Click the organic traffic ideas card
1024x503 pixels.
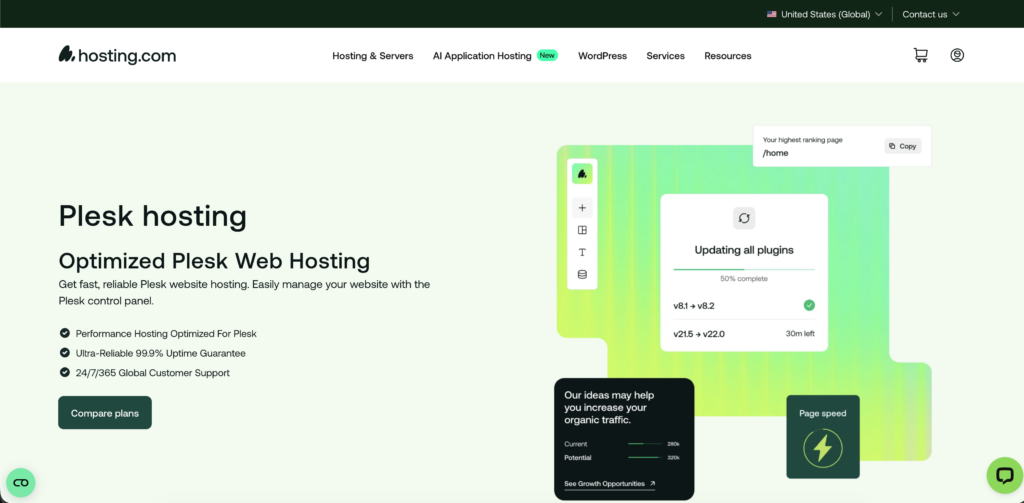tap(624, 439)
